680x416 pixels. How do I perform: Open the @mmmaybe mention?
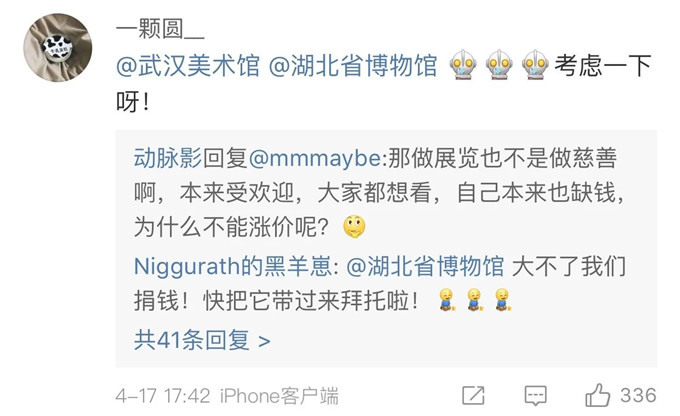pyautogui.click(x=315, y=158)
